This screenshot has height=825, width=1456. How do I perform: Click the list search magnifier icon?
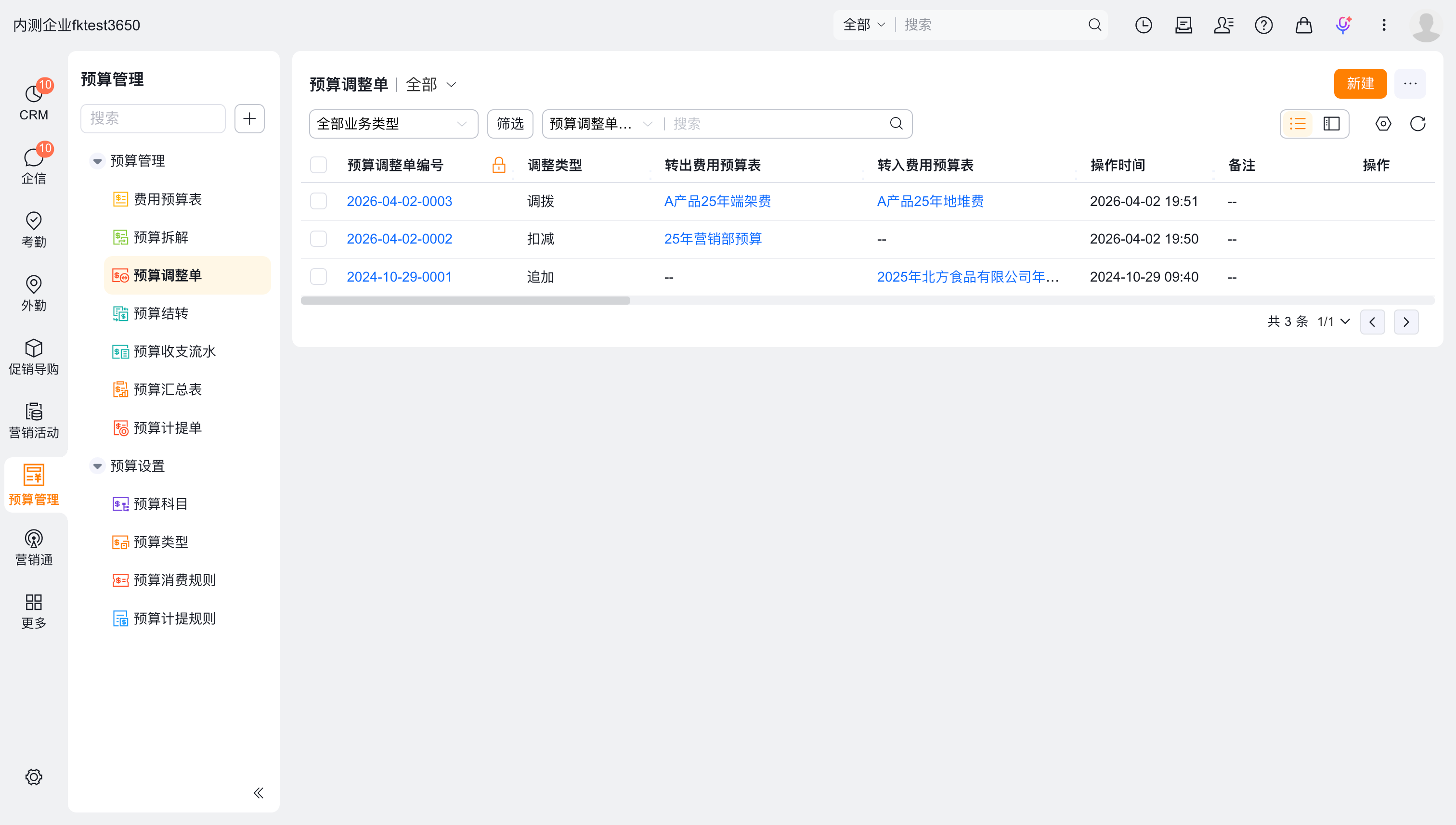[896, 124]
